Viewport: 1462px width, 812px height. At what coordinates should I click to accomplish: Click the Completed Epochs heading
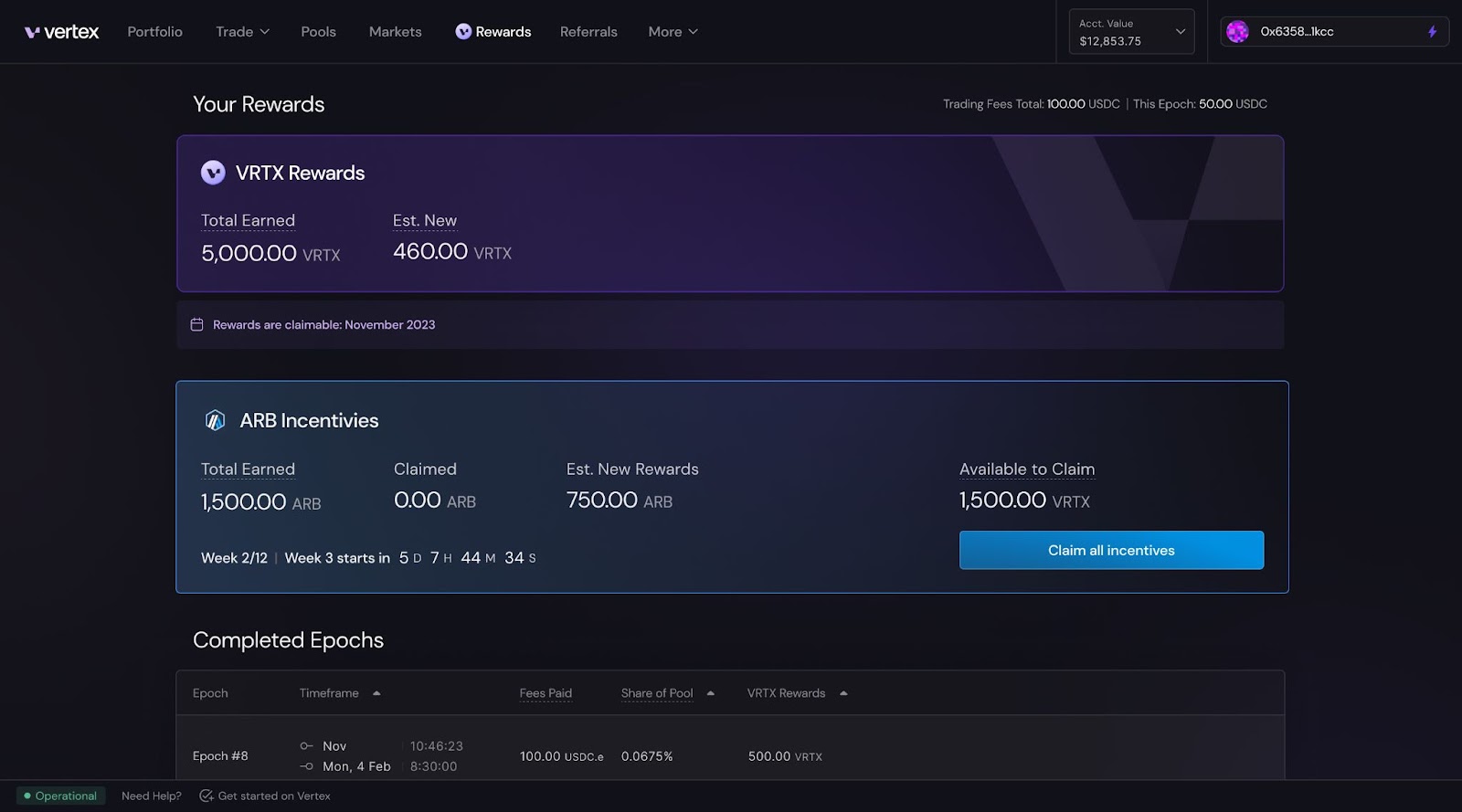coord(288,640)
